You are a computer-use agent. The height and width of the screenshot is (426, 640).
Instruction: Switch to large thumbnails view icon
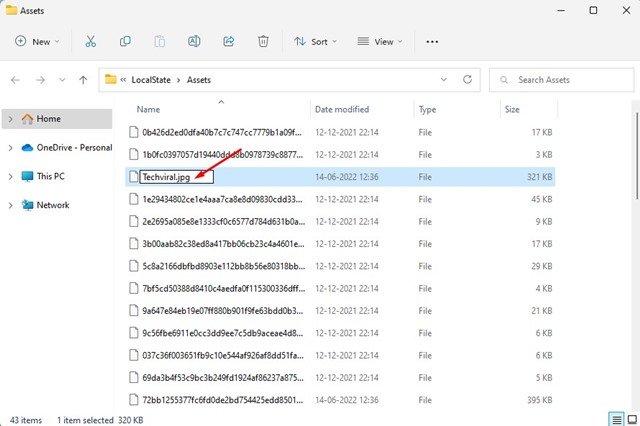632,419
